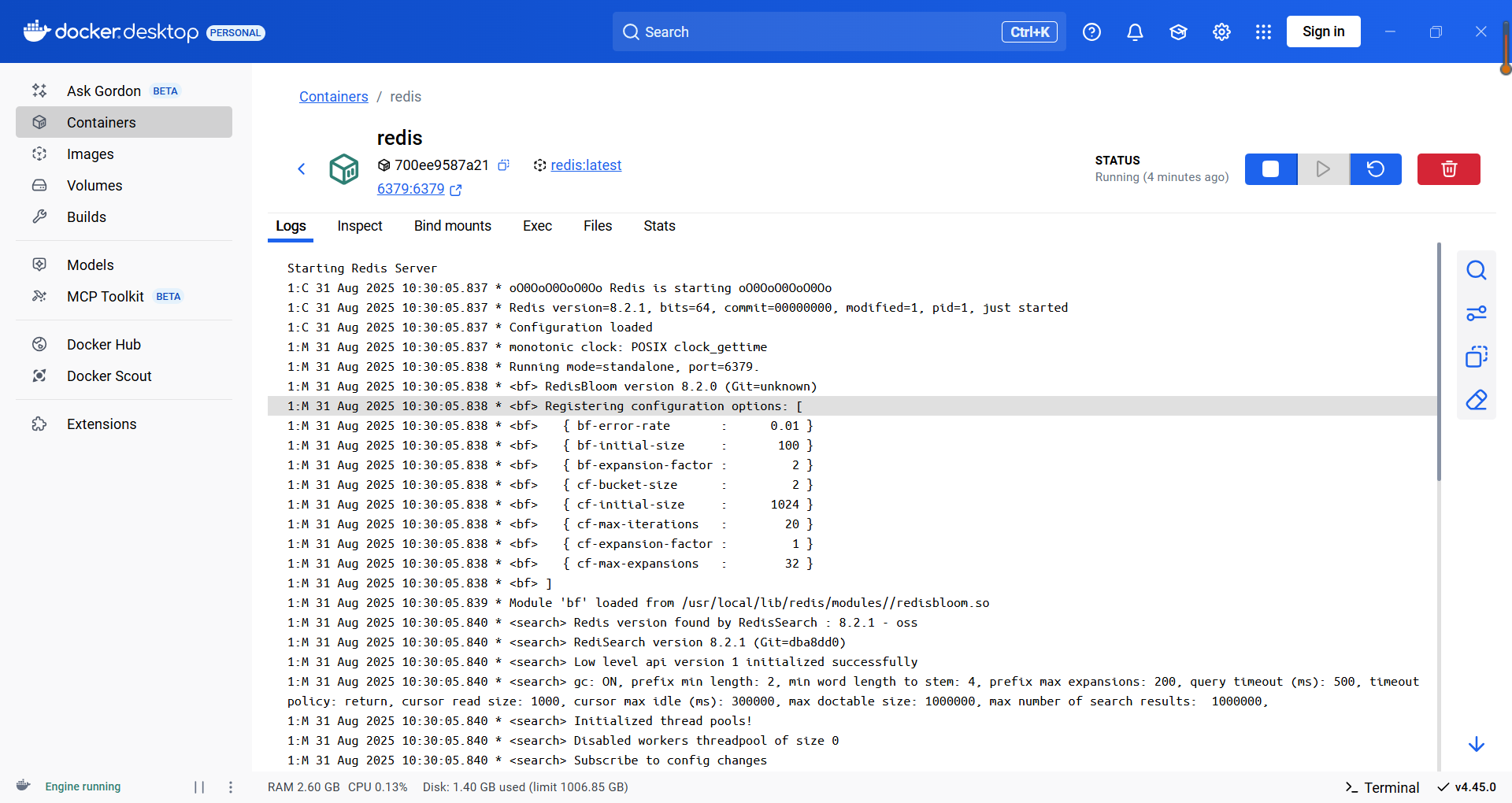Screen dimensions: 1512x803
Task: Open engine options three-dot menu
Action: [x=230, y=786]
